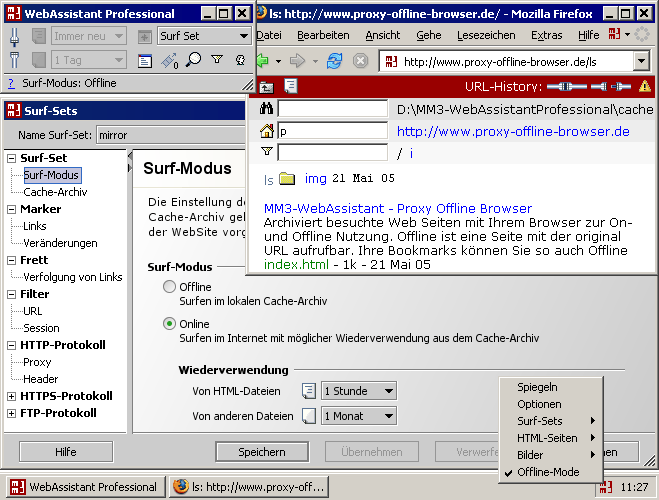Click the Firefox URL address field
The height and width of the screenshot is (500, 659).
tap(506, 62)
